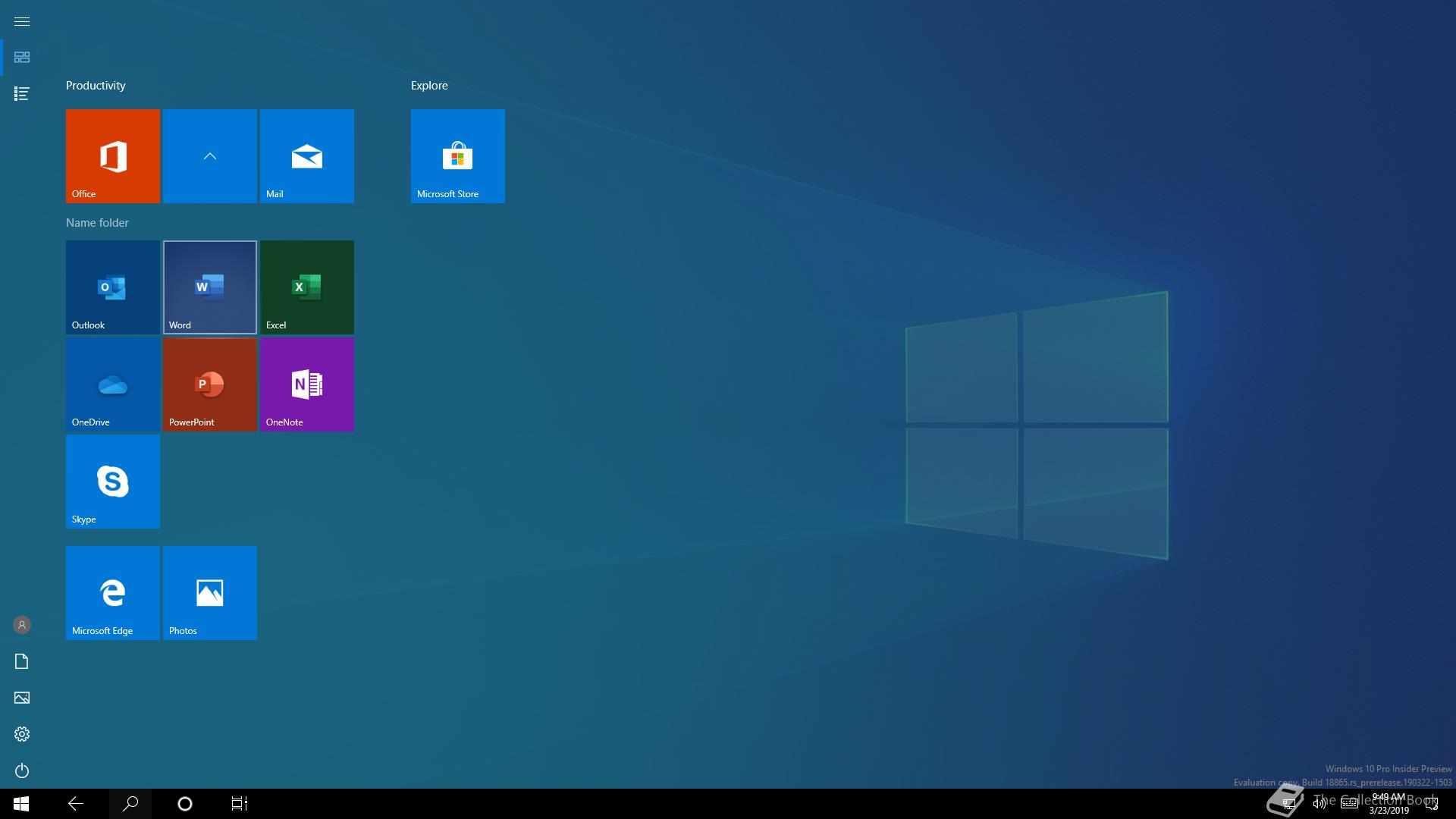The image size is (1456, 819).
Task: Expand the Start hamburger menu
Action: pyautogui.click(x=22, y=21)
